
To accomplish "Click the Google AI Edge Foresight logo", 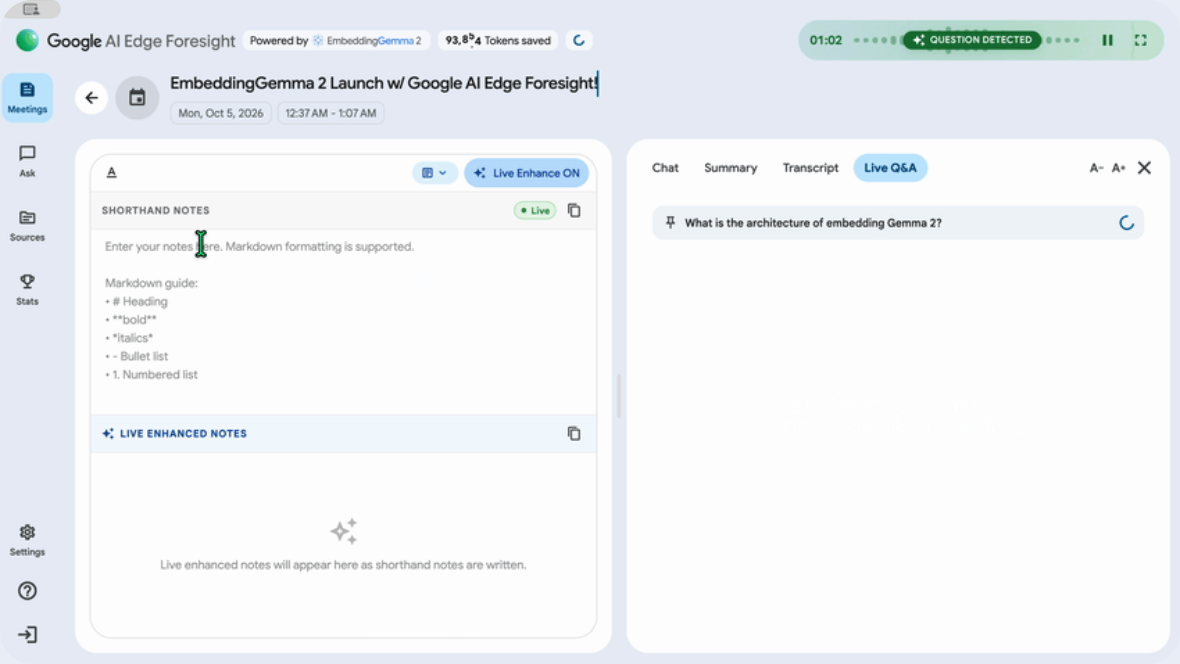I will click(126, 41).
